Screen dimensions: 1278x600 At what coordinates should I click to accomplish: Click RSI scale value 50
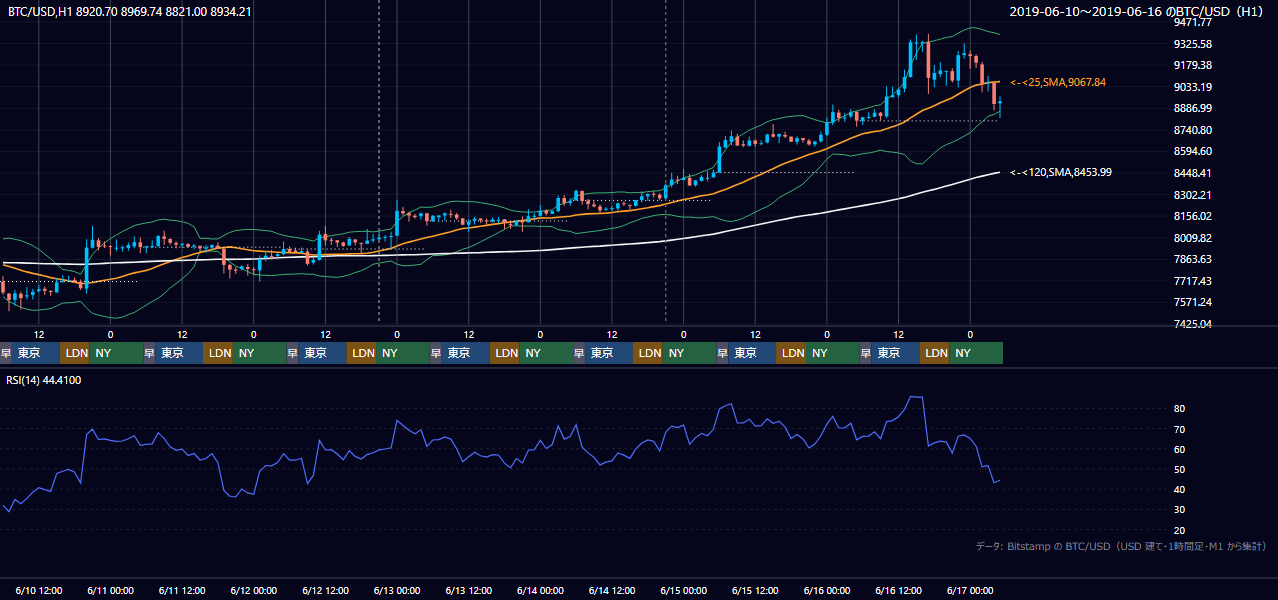click(x=1179, y=469)
